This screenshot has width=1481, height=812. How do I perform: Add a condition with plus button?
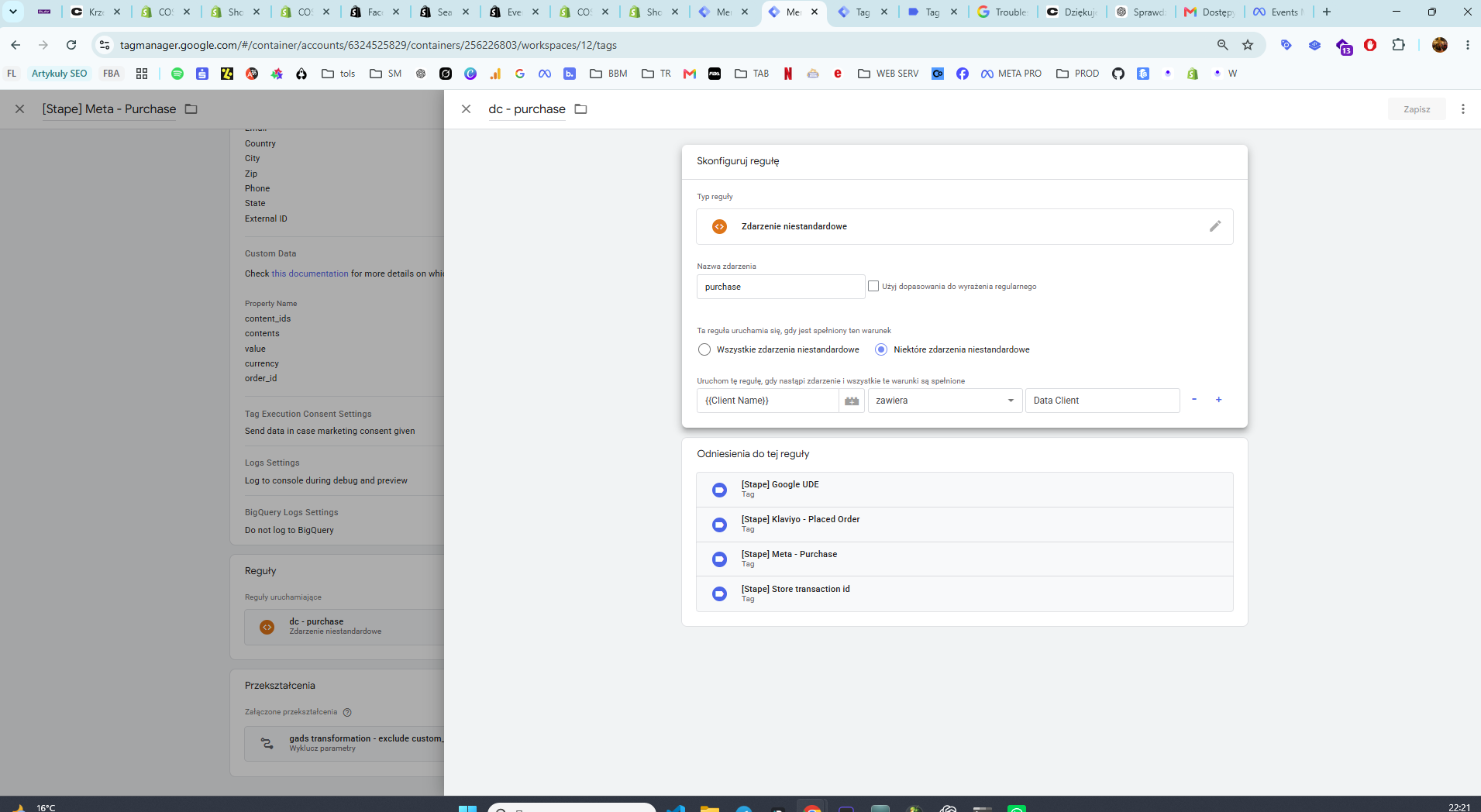1218,400
